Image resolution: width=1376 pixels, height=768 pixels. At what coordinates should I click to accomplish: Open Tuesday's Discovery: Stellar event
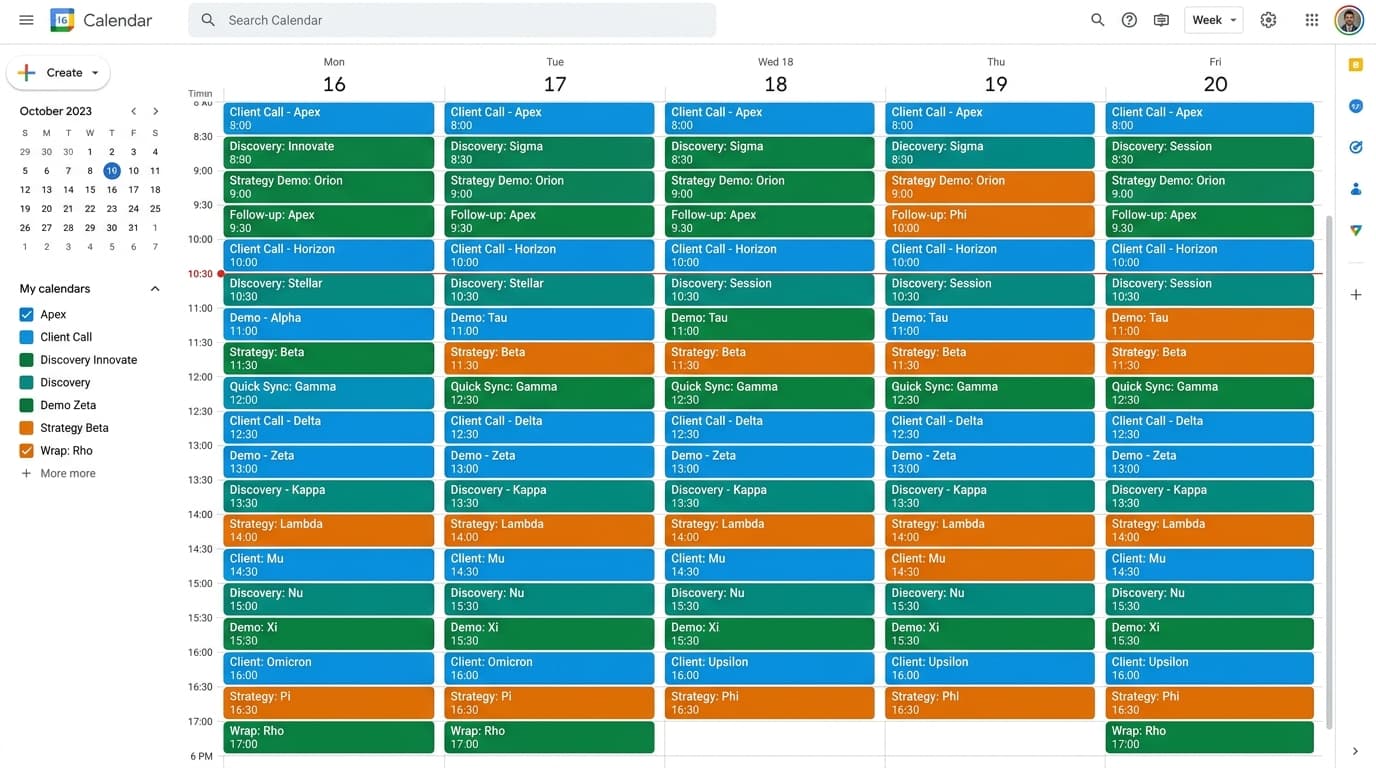pos(549,290)
